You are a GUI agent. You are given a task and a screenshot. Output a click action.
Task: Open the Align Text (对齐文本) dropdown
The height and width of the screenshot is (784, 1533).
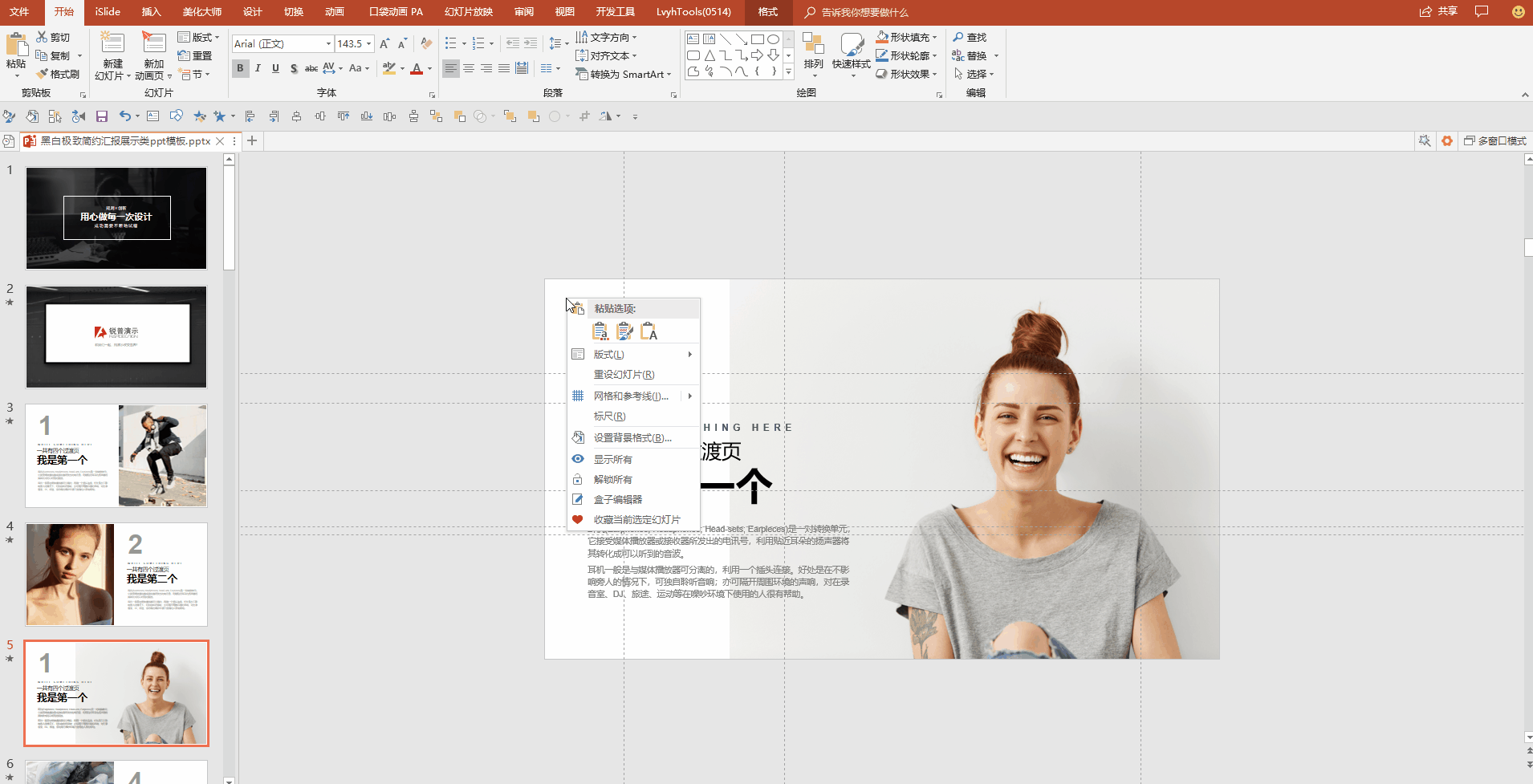point(606,56)
